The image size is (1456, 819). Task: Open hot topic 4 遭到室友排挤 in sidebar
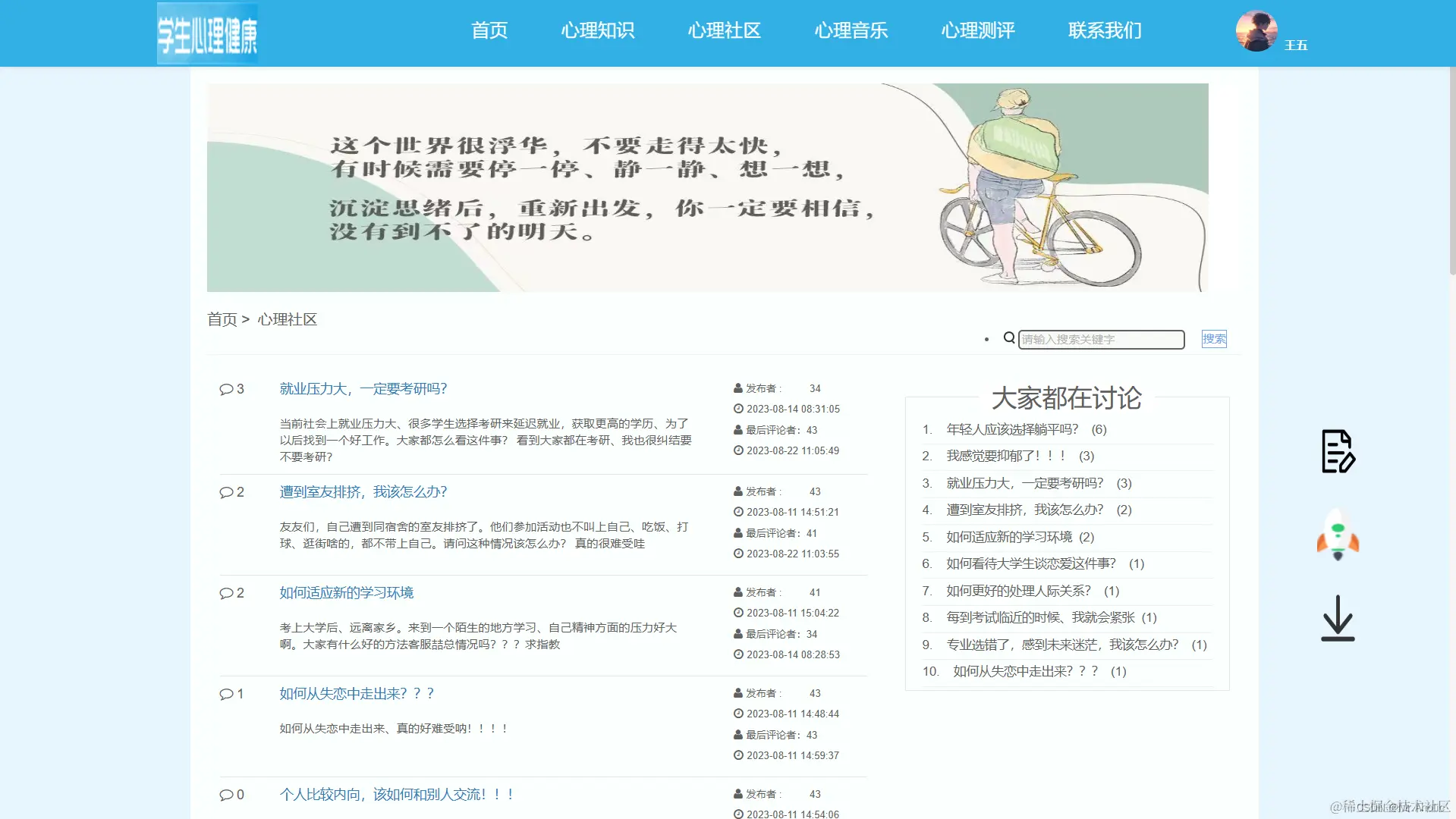(x=1025, y=510)
